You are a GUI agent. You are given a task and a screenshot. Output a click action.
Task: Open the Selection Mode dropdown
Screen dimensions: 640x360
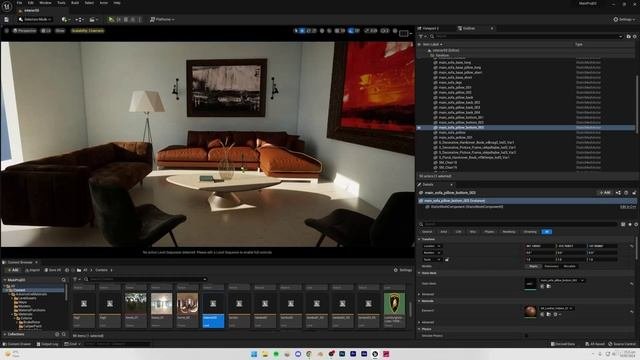[35, 19]
